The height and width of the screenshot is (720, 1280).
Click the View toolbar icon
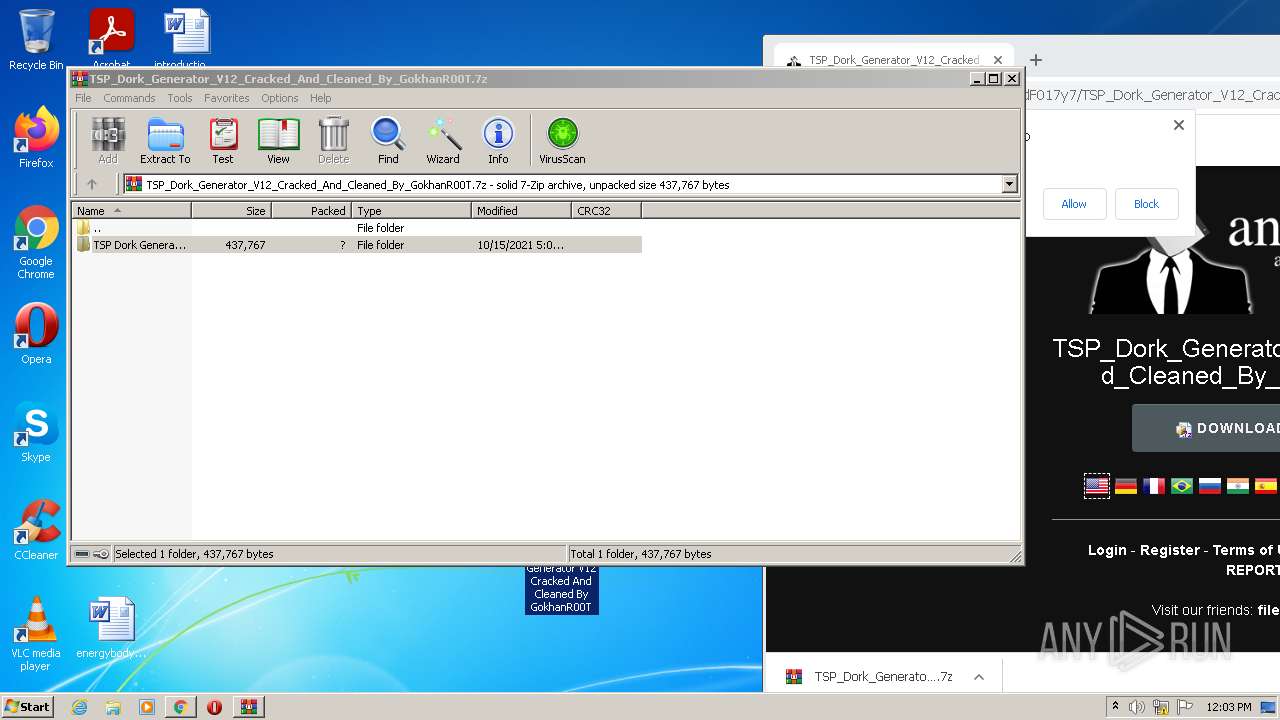pos(278,140)
